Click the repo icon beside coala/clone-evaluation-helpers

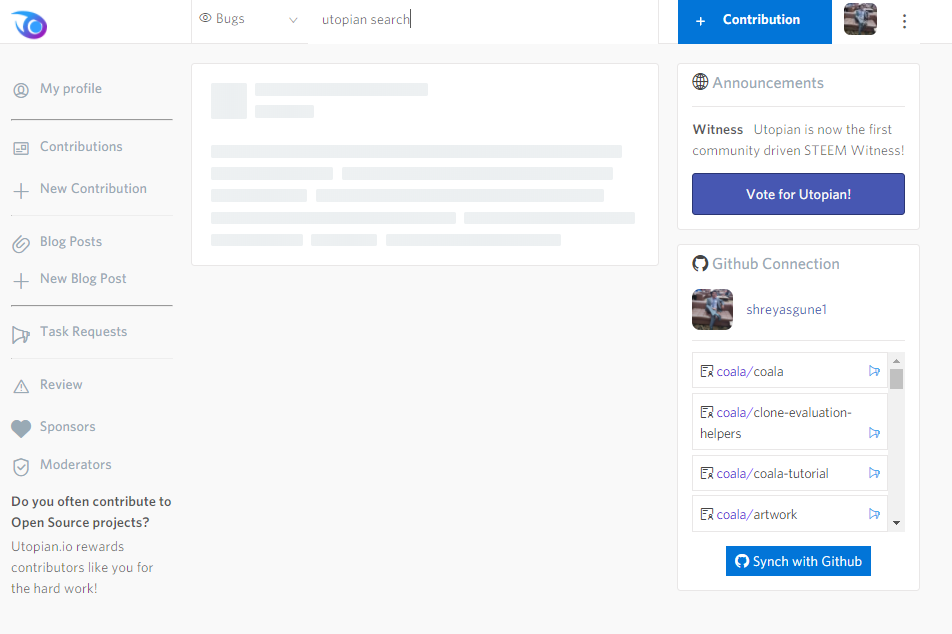(x=707, y=412)
